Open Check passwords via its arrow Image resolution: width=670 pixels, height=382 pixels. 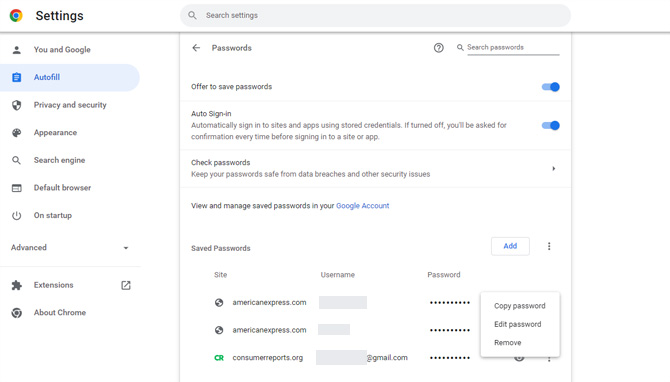tap(553, 168)
